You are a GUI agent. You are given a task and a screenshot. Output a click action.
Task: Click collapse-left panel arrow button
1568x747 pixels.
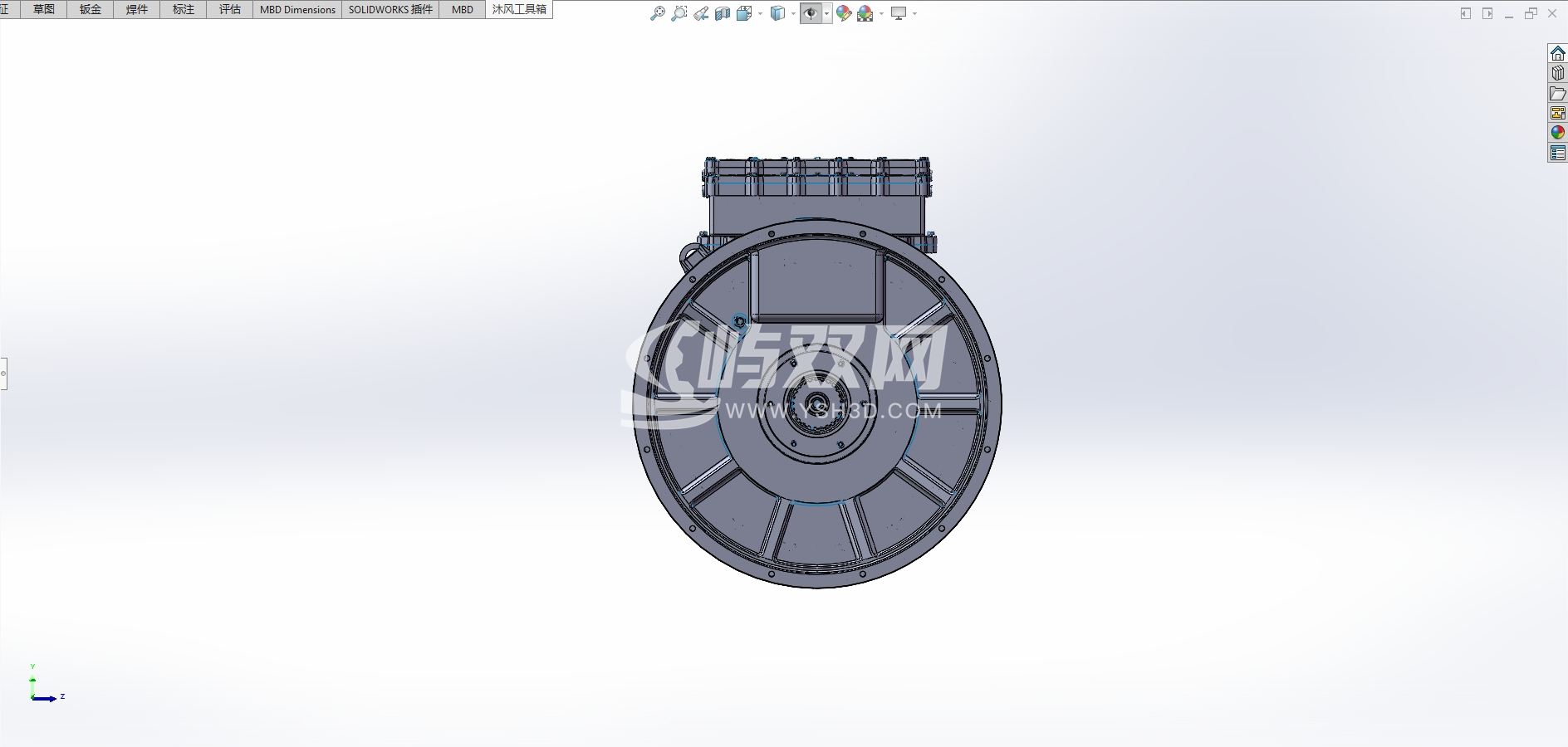pos(1466,13)
